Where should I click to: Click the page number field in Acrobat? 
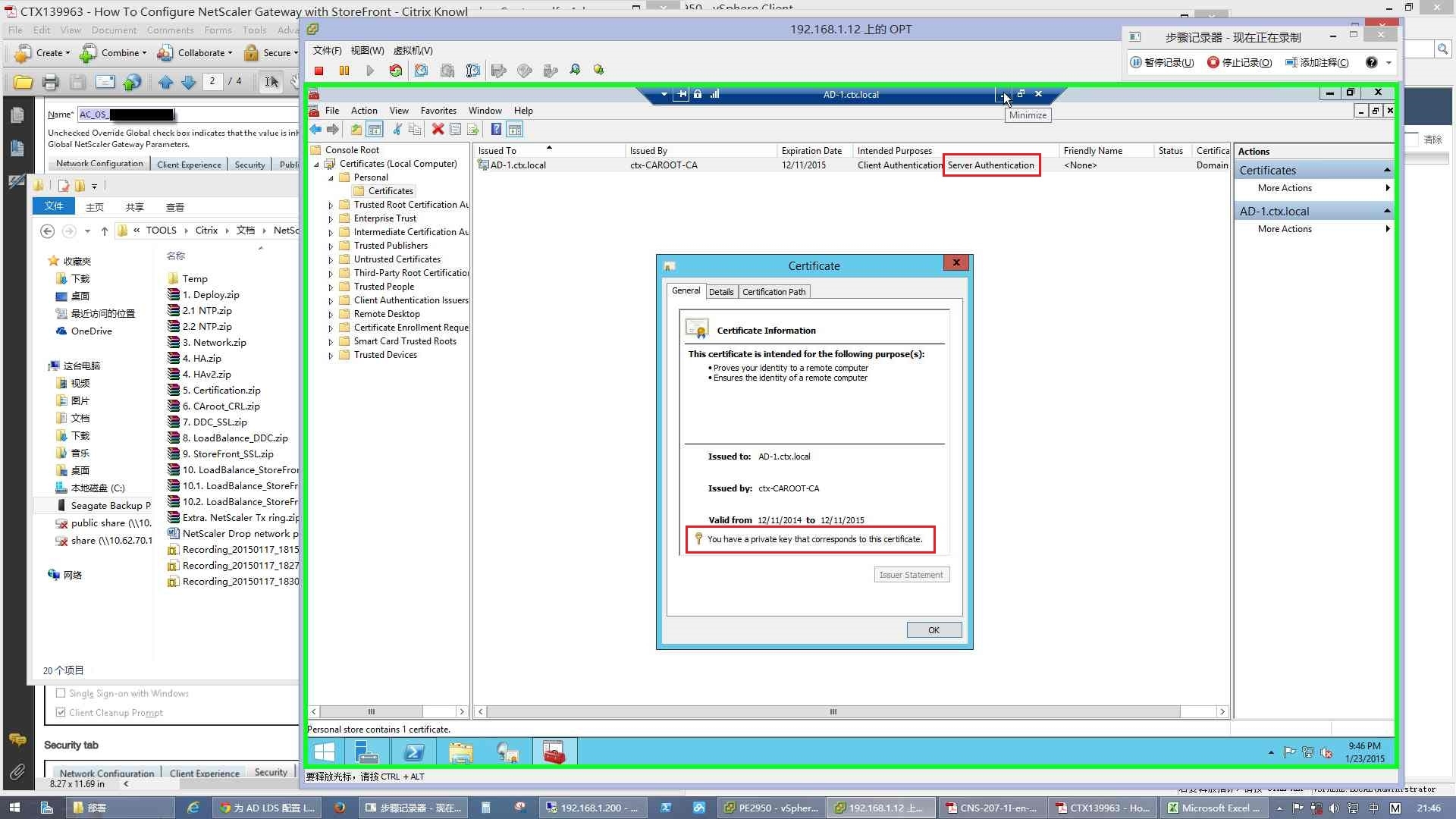click(x=212, y=81)
